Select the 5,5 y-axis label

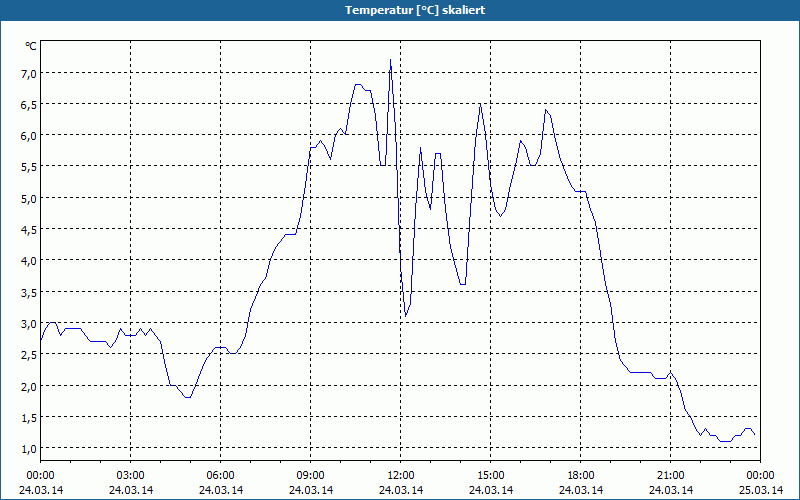pos(30,167)
